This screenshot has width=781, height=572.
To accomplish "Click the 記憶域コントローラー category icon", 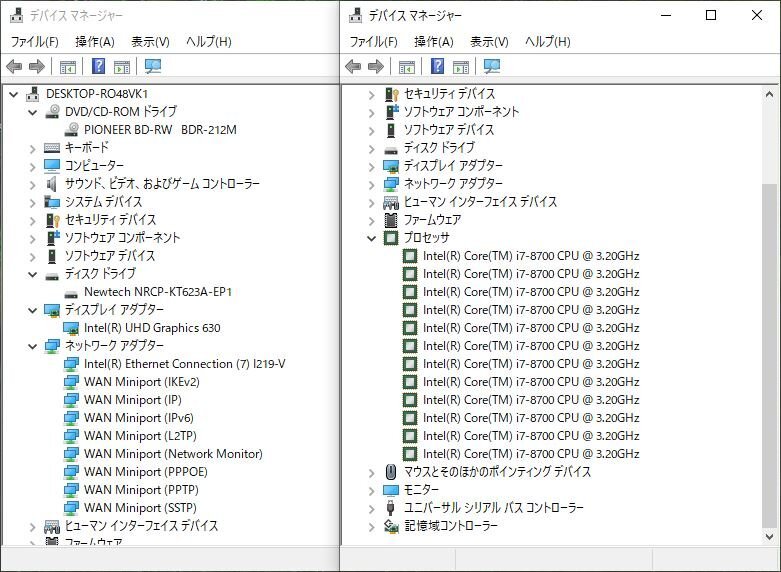I will tap(391, 526).
